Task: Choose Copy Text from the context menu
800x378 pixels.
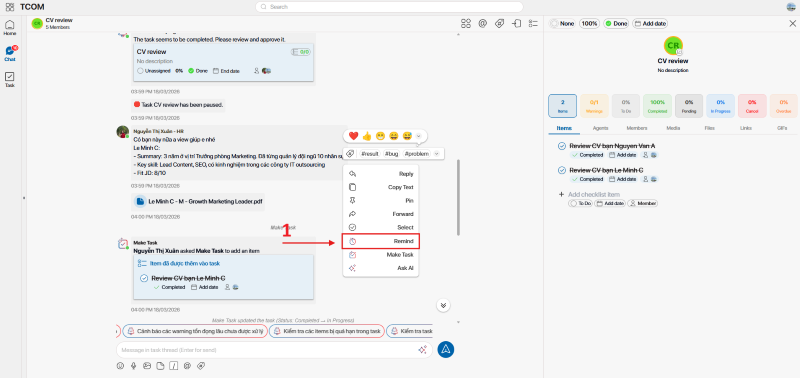Action: (381, 187)
